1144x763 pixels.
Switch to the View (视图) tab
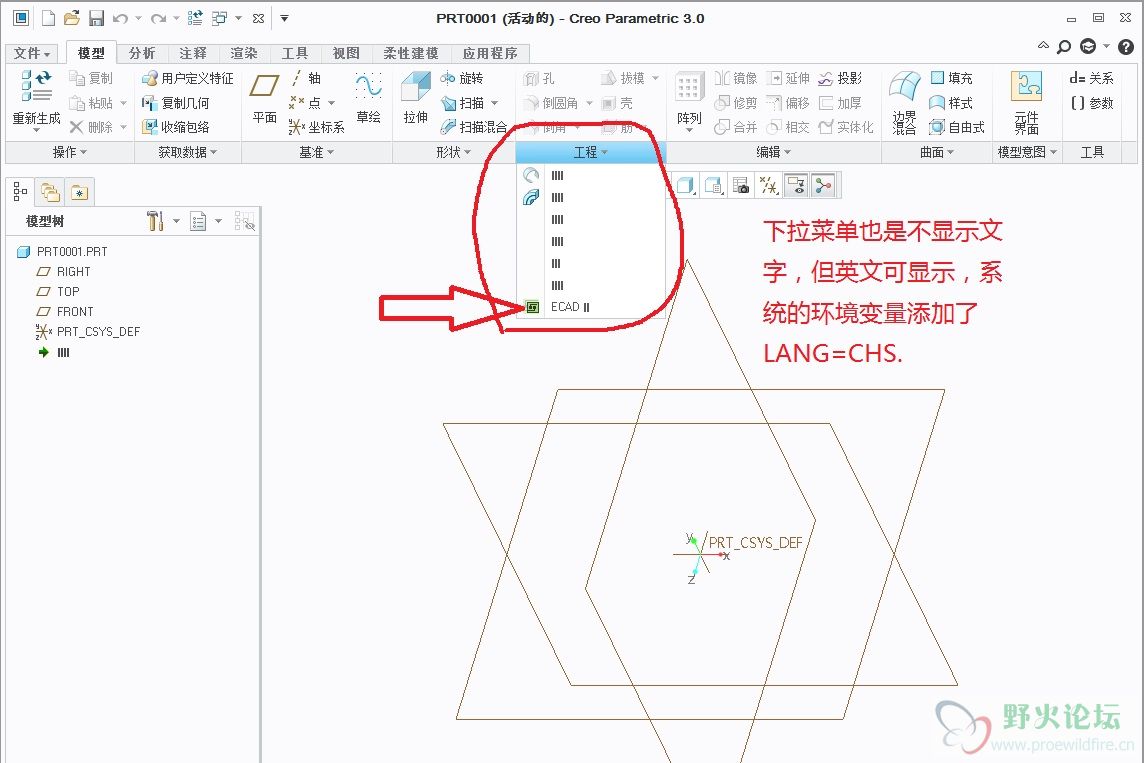pyautogui.click(x=346, y=53)
